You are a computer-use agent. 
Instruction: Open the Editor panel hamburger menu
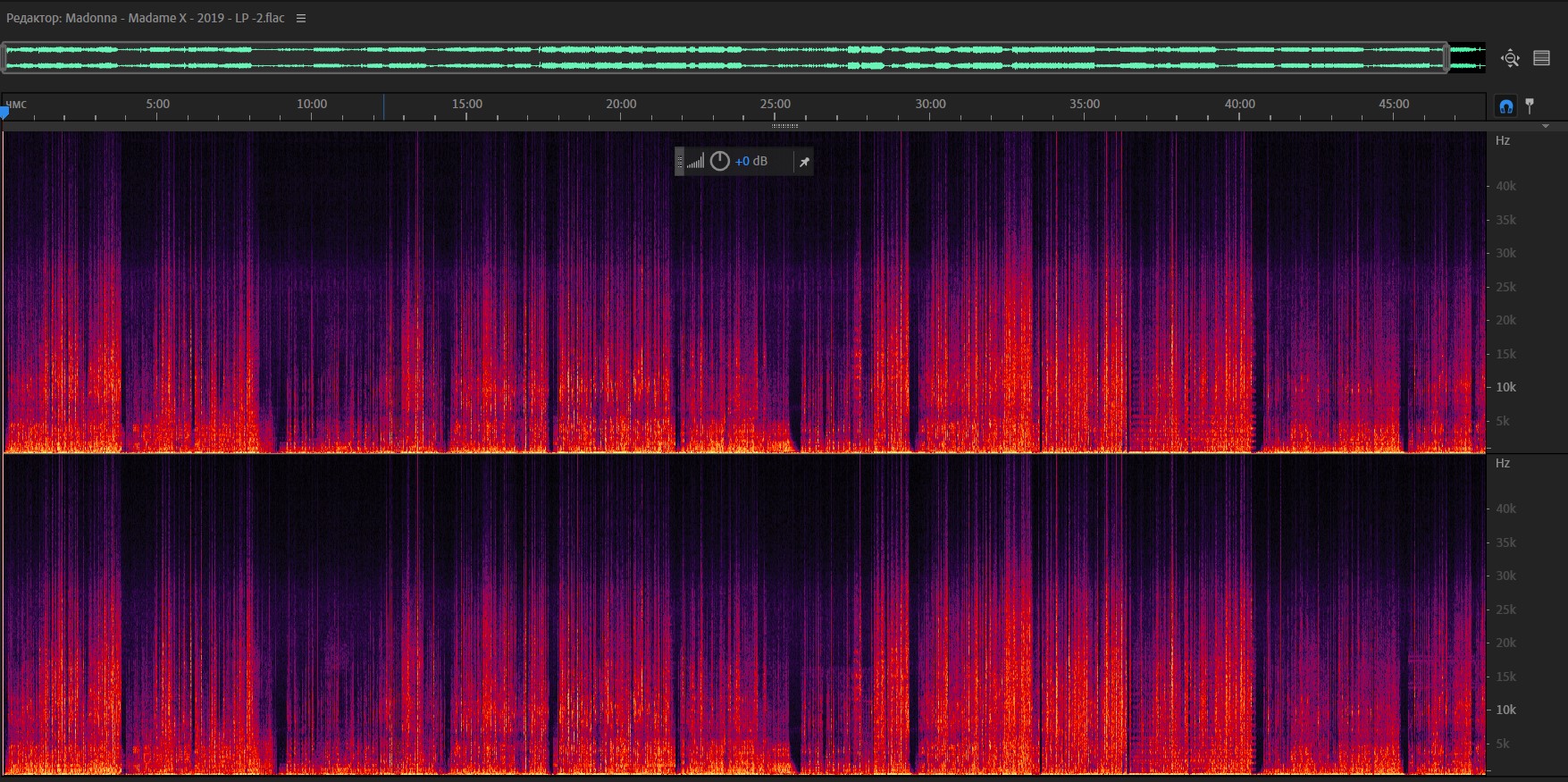click(301, 19)
